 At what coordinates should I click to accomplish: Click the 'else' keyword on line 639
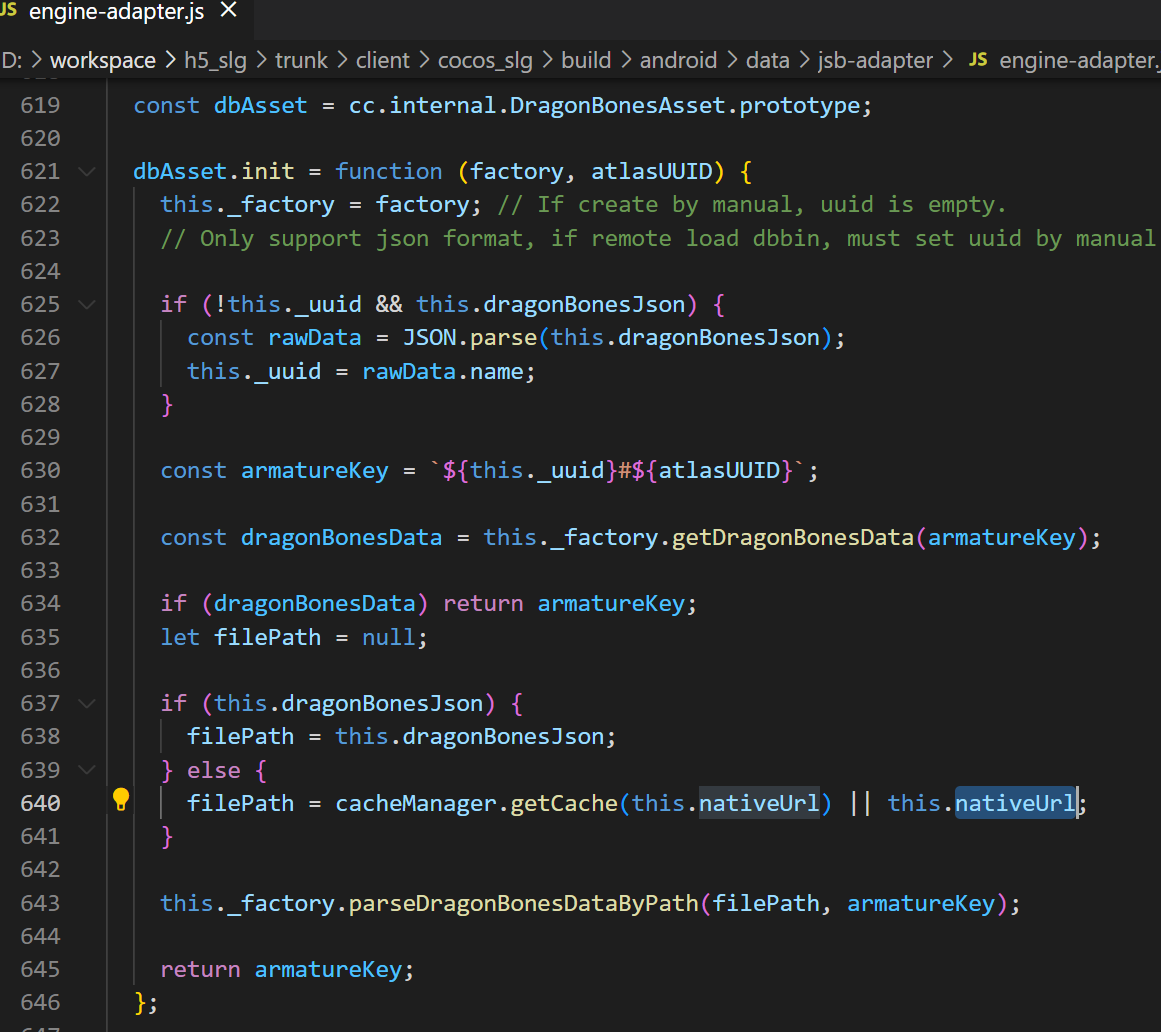[214, 771]
